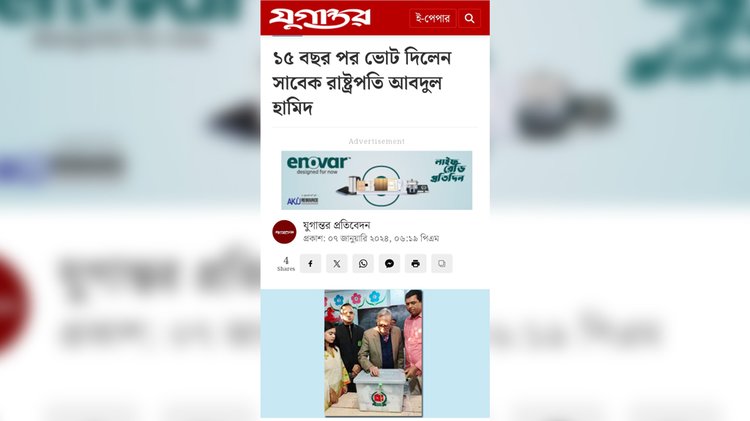750x421 pixels.
Task: Click the round Jugantor author avatar
Action: tap(284, 232)
